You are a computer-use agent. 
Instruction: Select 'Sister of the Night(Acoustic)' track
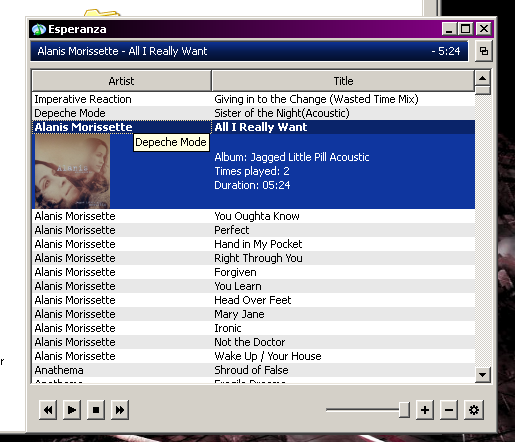click(x=282, y=113)
